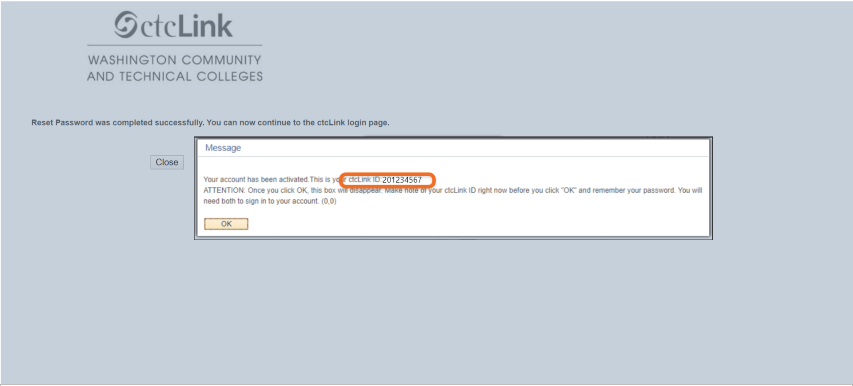This screenshot has height=386, width=853.
Task: Click the OK button in Message dialog
Action: pyautogui.click(x=226, y=224)
